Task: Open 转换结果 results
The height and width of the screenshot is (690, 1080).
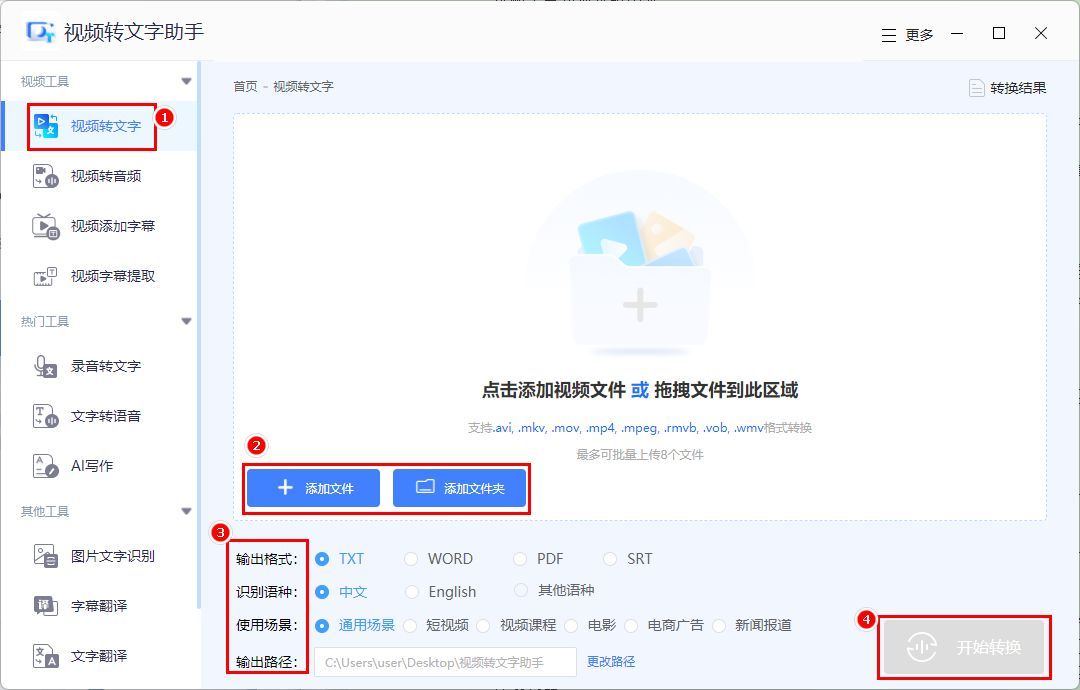Action: click(1008, 87)
